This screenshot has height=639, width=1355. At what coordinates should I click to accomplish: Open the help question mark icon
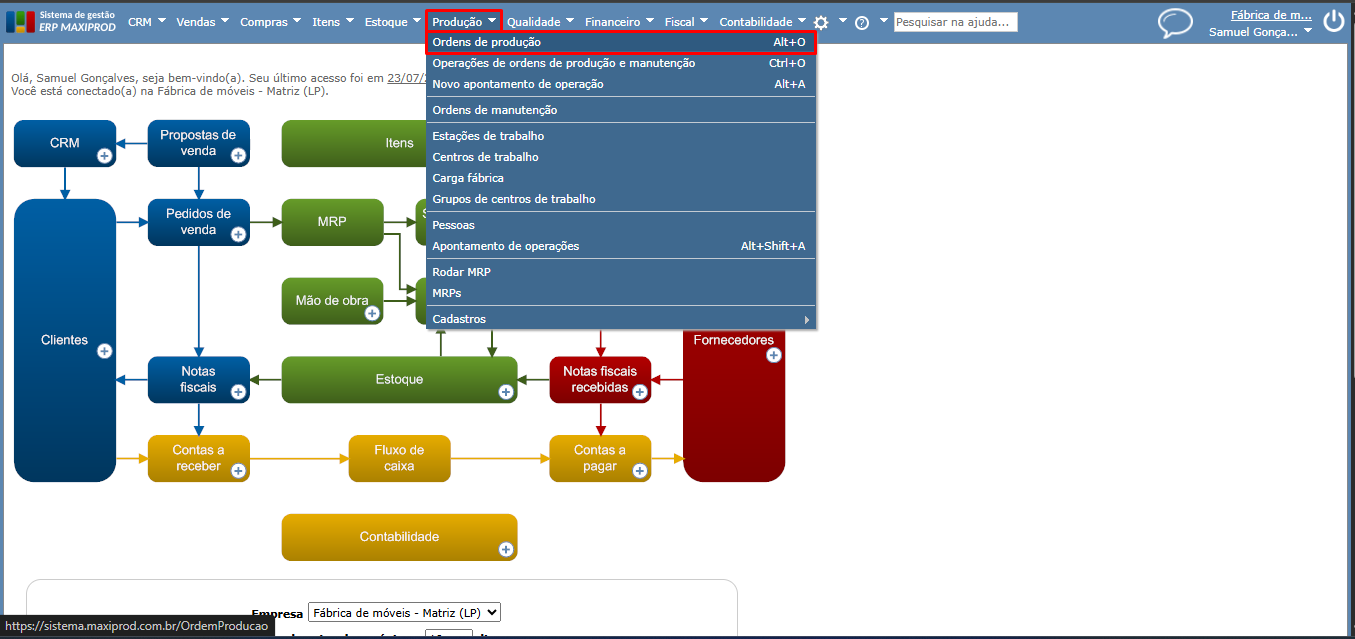point(862,22)
